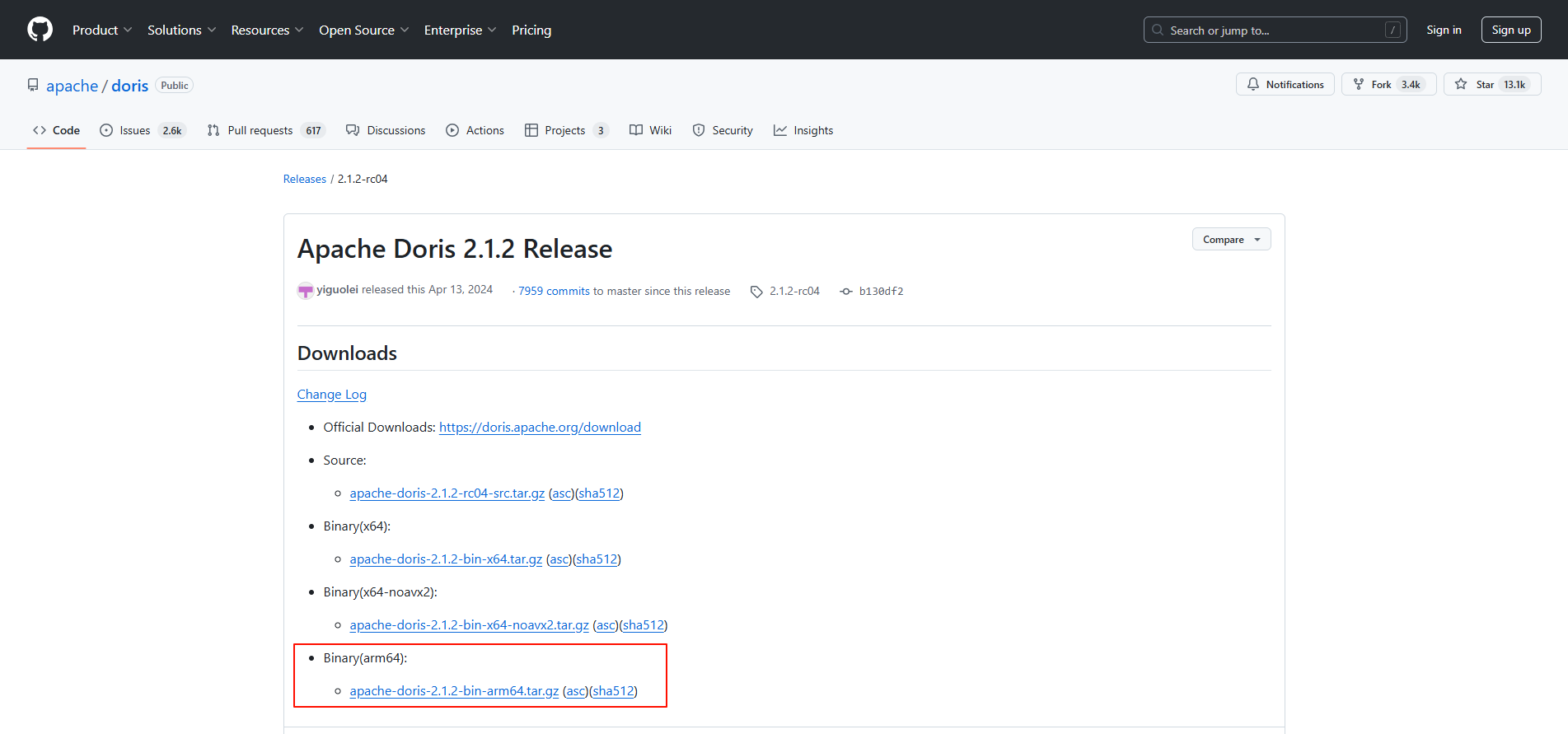Viewport: 1568px width, 734px height.
Task: Click the tag icon next to 2.1.2-rc04
Action: [x=756, y=292]
